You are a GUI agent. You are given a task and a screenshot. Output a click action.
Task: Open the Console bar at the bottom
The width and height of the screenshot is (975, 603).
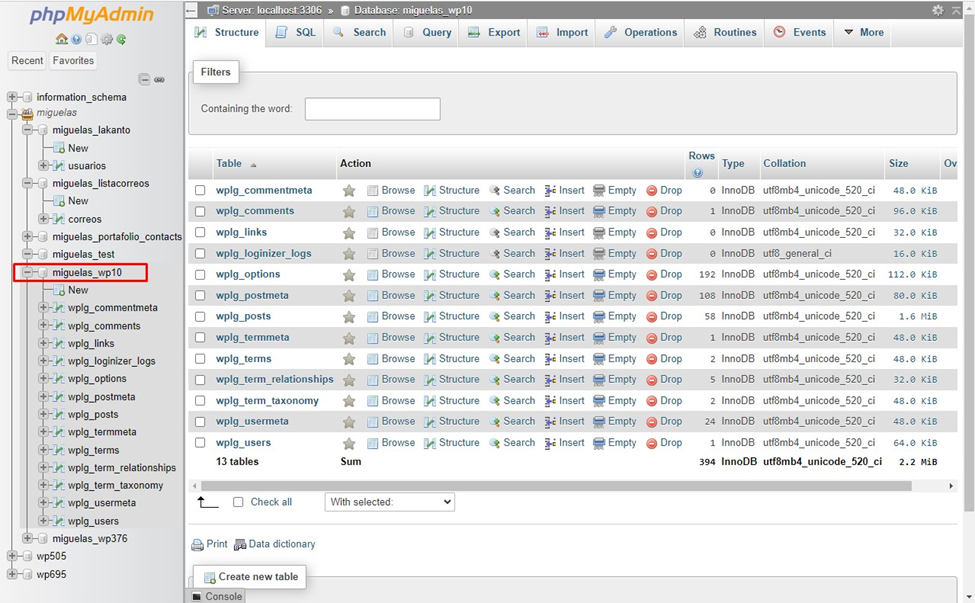(217, 596)
